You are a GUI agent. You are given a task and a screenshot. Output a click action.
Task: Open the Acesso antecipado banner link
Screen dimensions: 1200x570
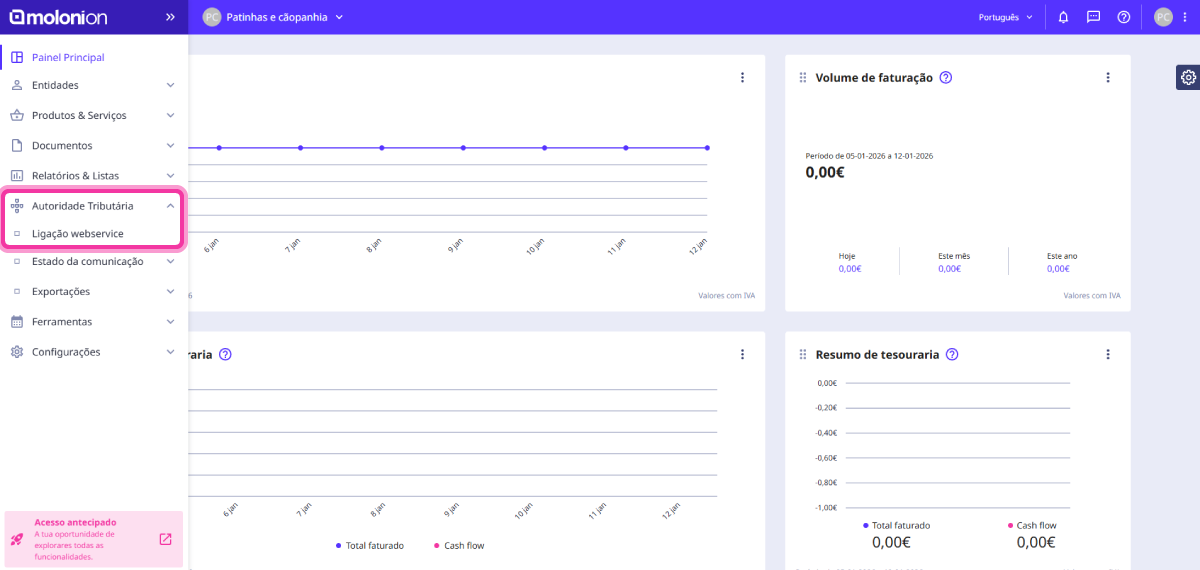pos(165,539)
